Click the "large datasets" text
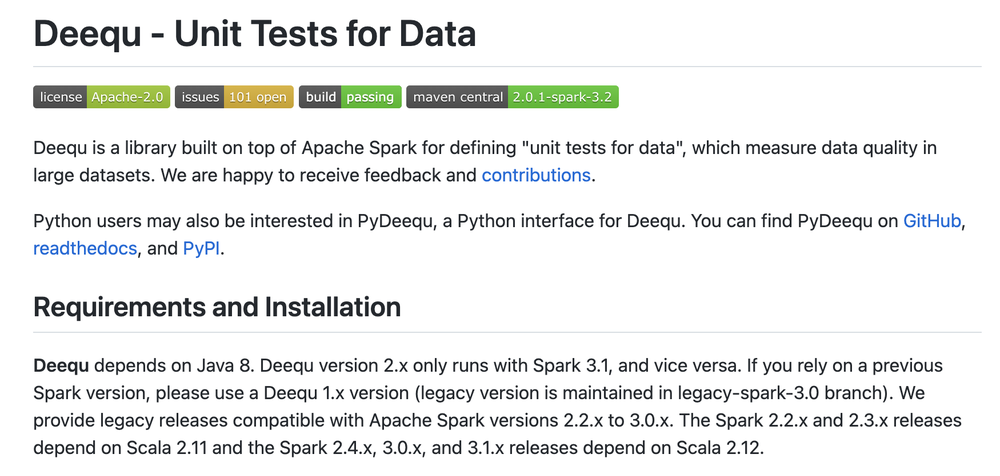The height and width of the screenshot is (476, 1000). coord(94,175)
